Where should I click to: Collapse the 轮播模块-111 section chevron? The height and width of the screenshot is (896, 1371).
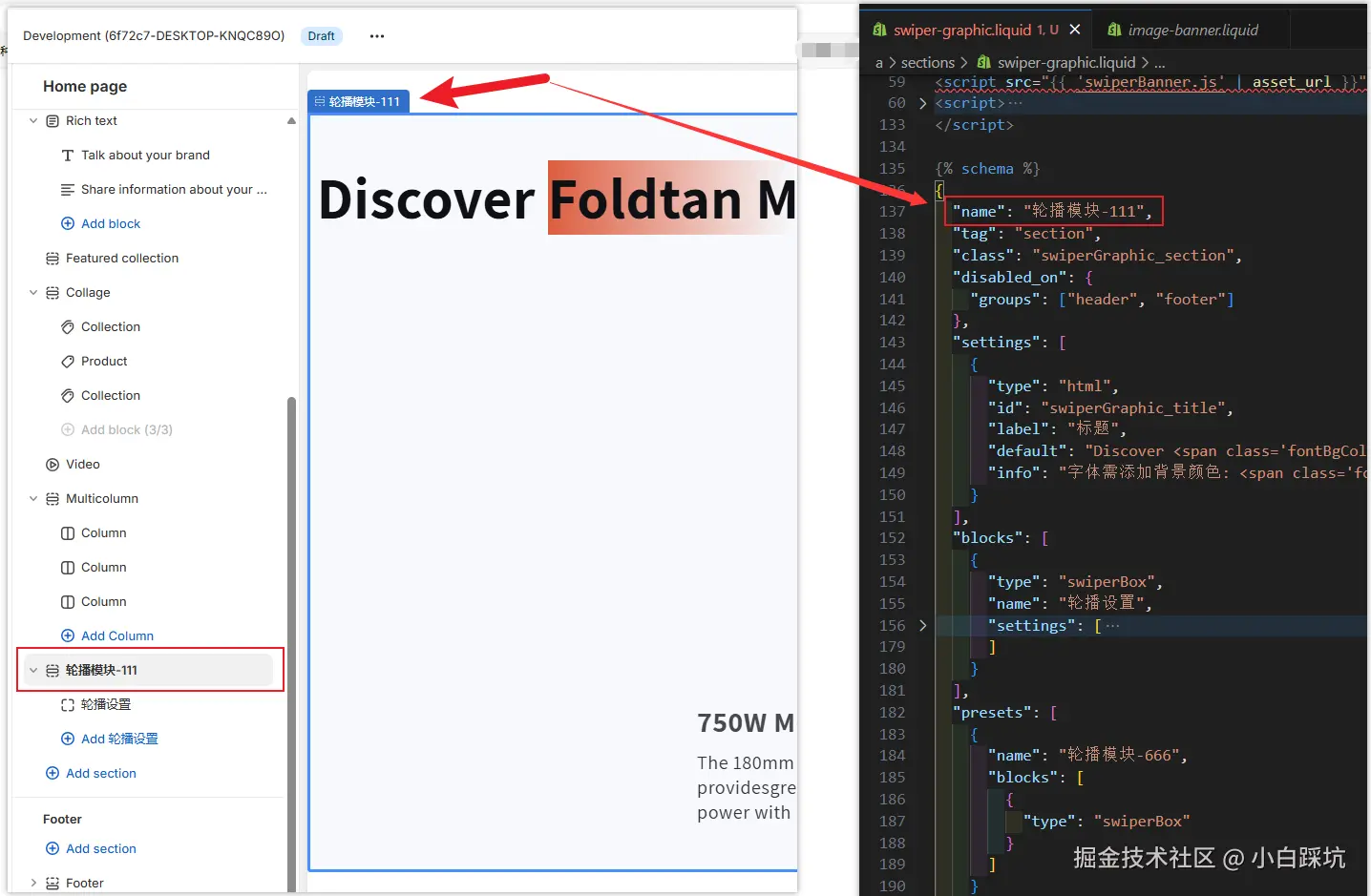33,671
